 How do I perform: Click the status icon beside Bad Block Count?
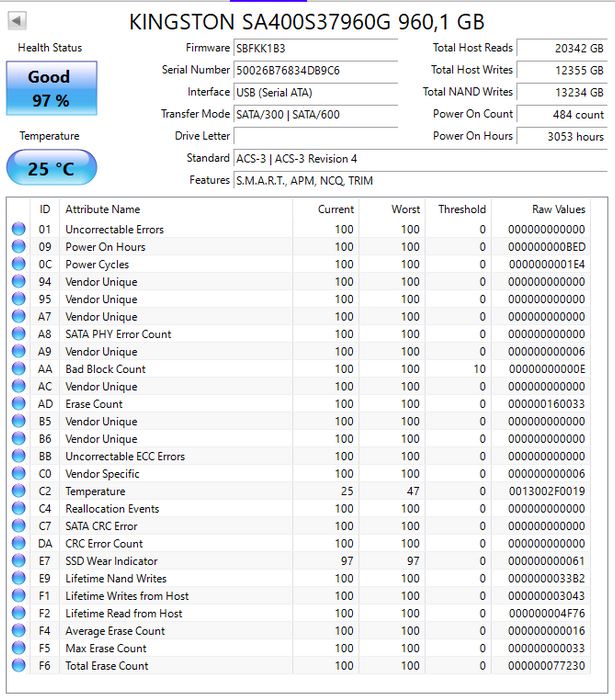click(18, 369)
